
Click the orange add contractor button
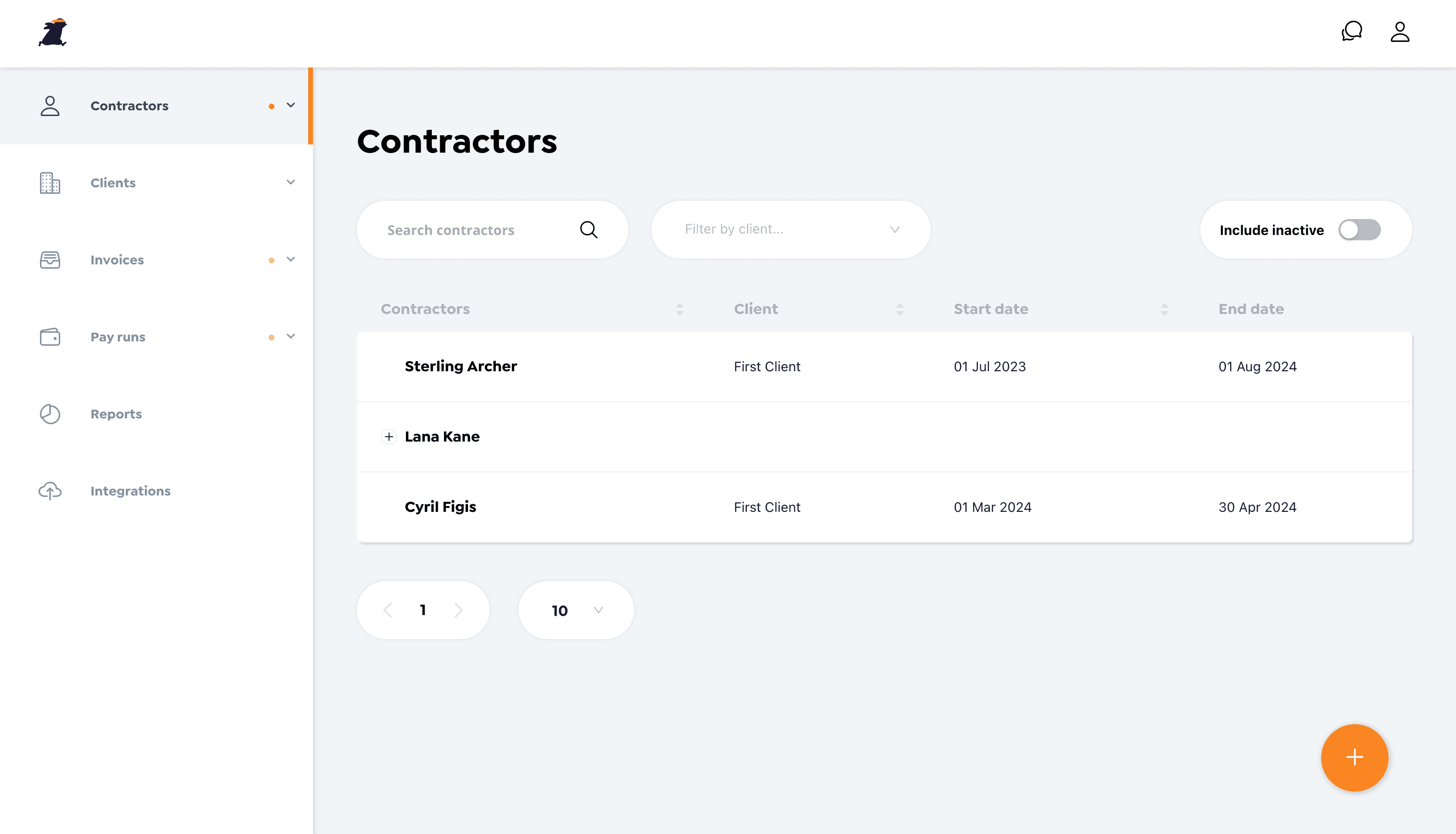(x=1354, y=757)
